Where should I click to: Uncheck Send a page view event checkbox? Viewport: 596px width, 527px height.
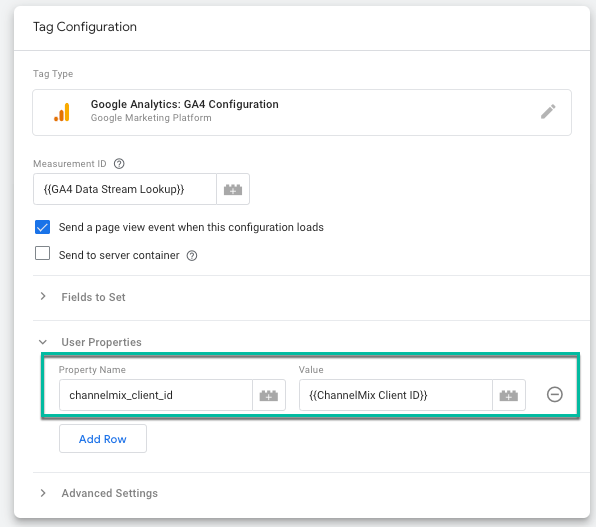(42, 227)
